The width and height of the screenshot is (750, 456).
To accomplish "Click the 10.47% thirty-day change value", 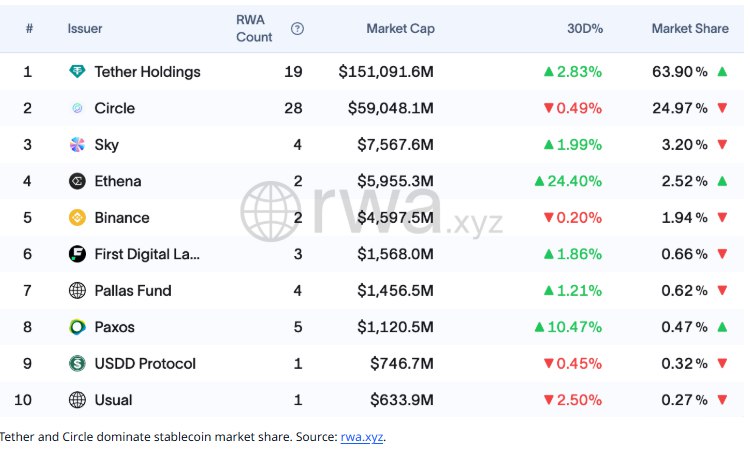I will click(x=574, y=327).
